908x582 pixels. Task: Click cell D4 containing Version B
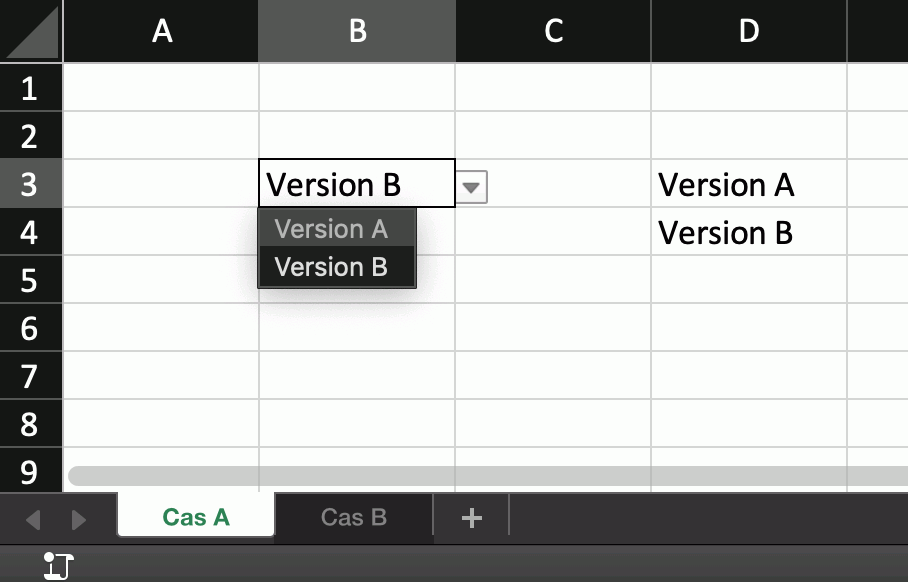pos(747,233)
